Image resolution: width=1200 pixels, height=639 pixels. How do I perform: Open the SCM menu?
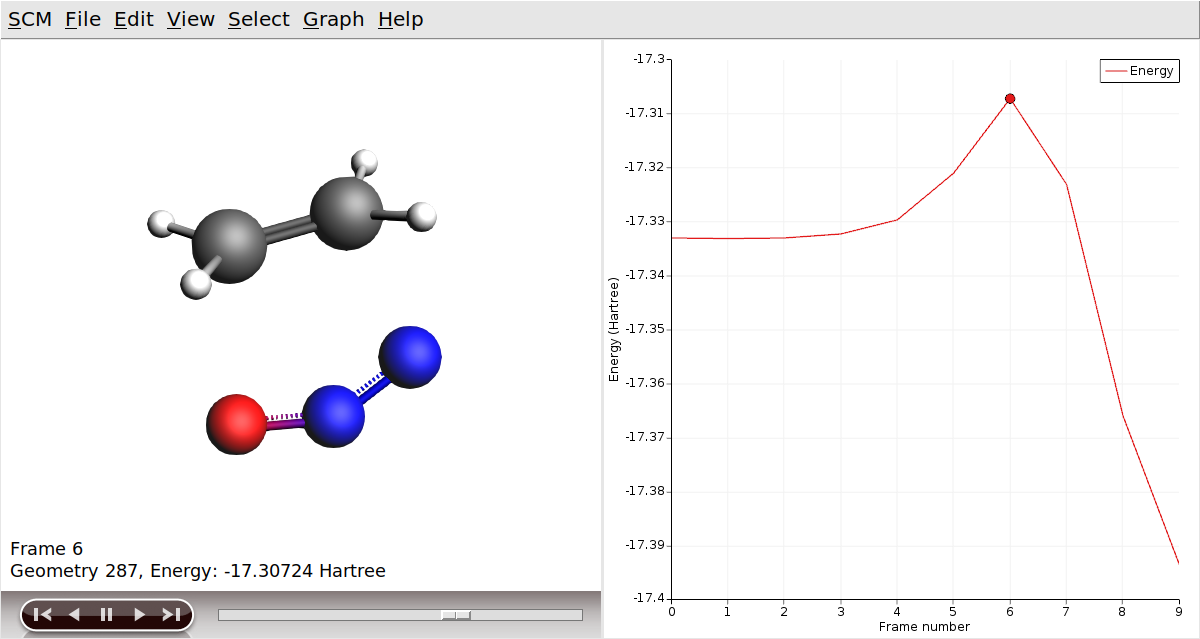(29, 19)
